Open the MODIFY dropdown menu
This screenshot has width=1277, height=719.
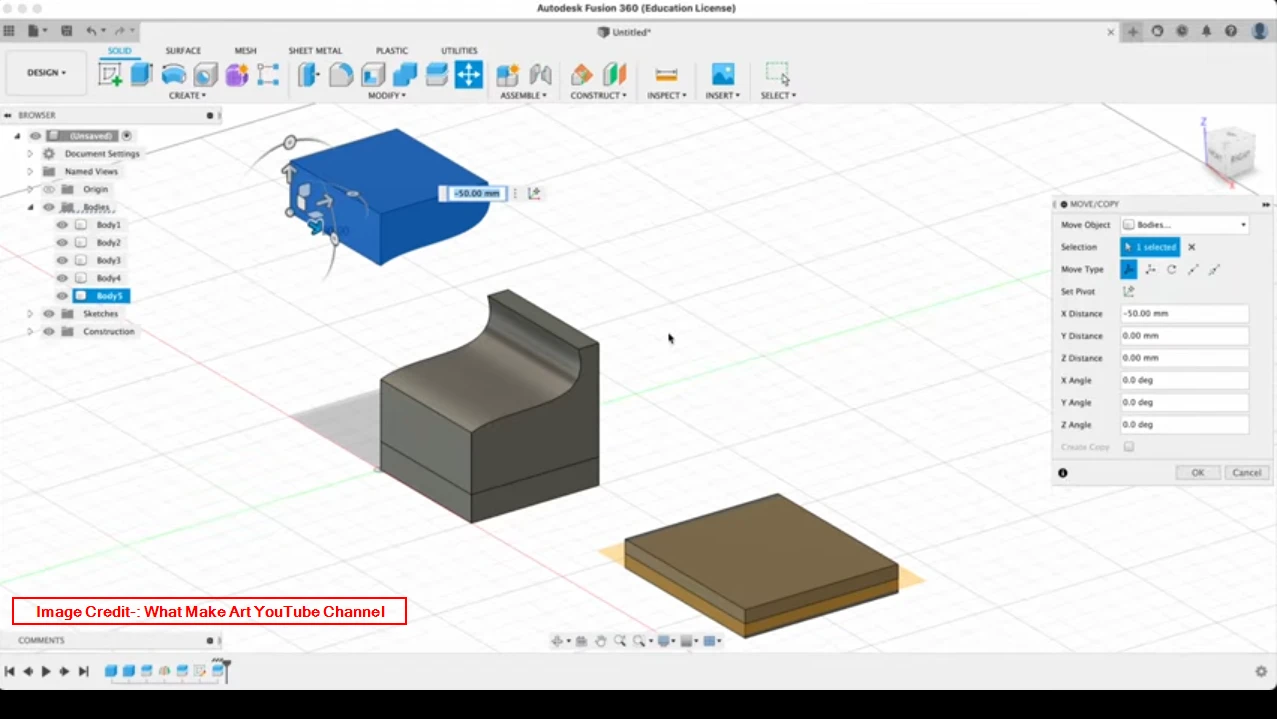[387, 96]
